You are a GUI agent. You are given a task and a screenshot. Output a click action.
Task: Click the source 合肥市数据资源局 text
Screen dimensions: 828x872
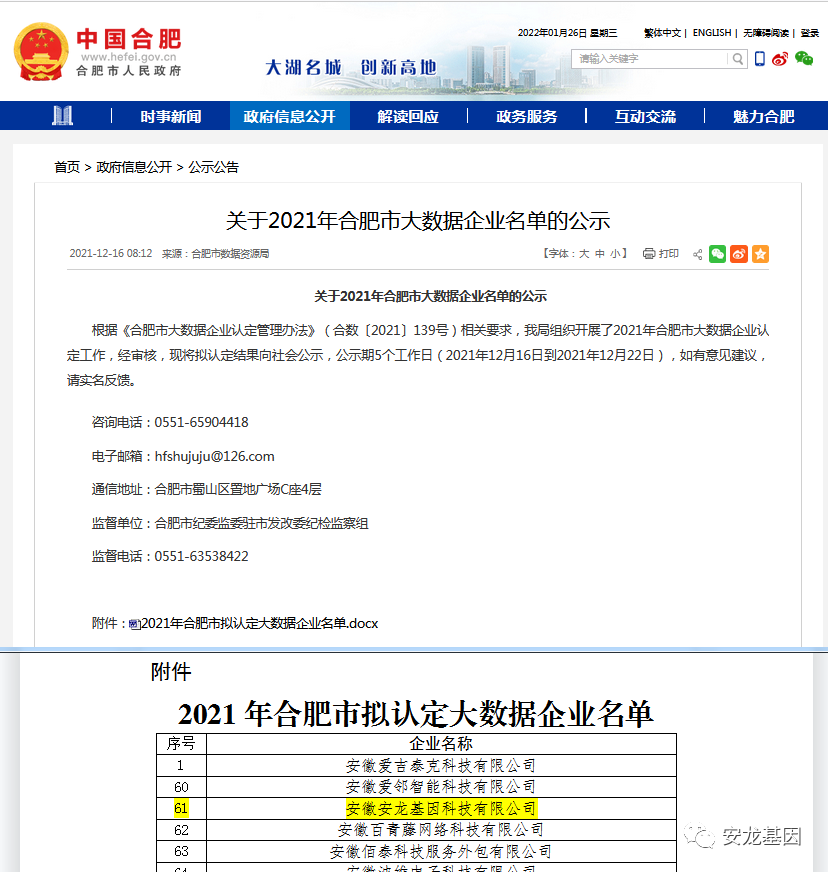click(x=230, y=254)
